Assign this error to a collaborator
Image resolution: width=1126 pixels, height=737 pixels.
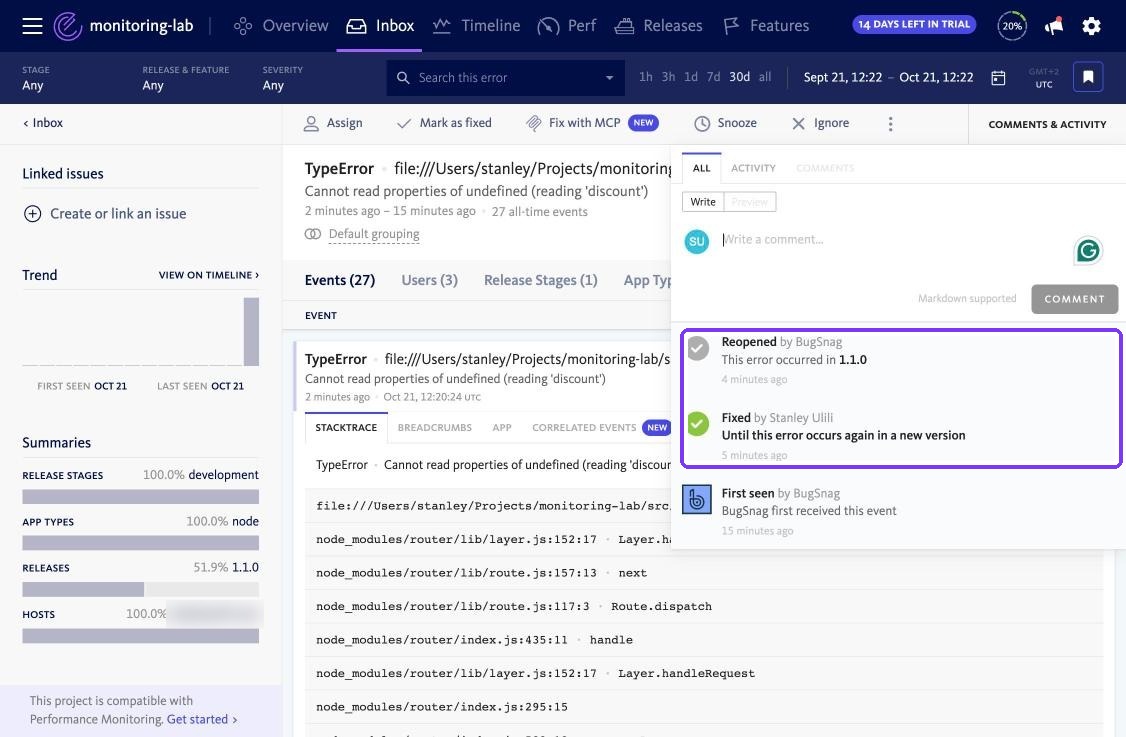tap(333, 124)
